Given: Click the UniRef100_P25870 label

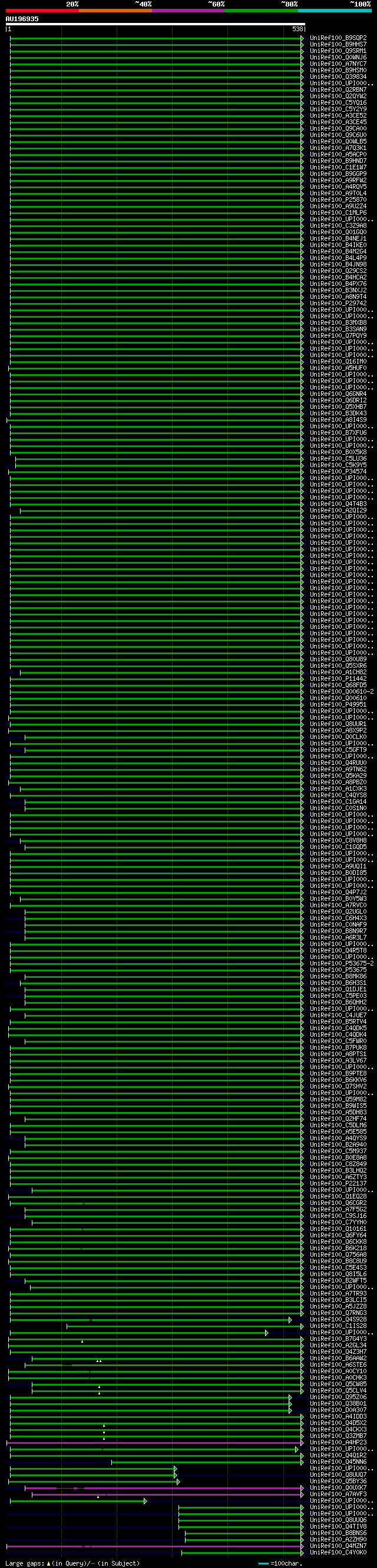Looking at the screenshot, I should 338,199.
